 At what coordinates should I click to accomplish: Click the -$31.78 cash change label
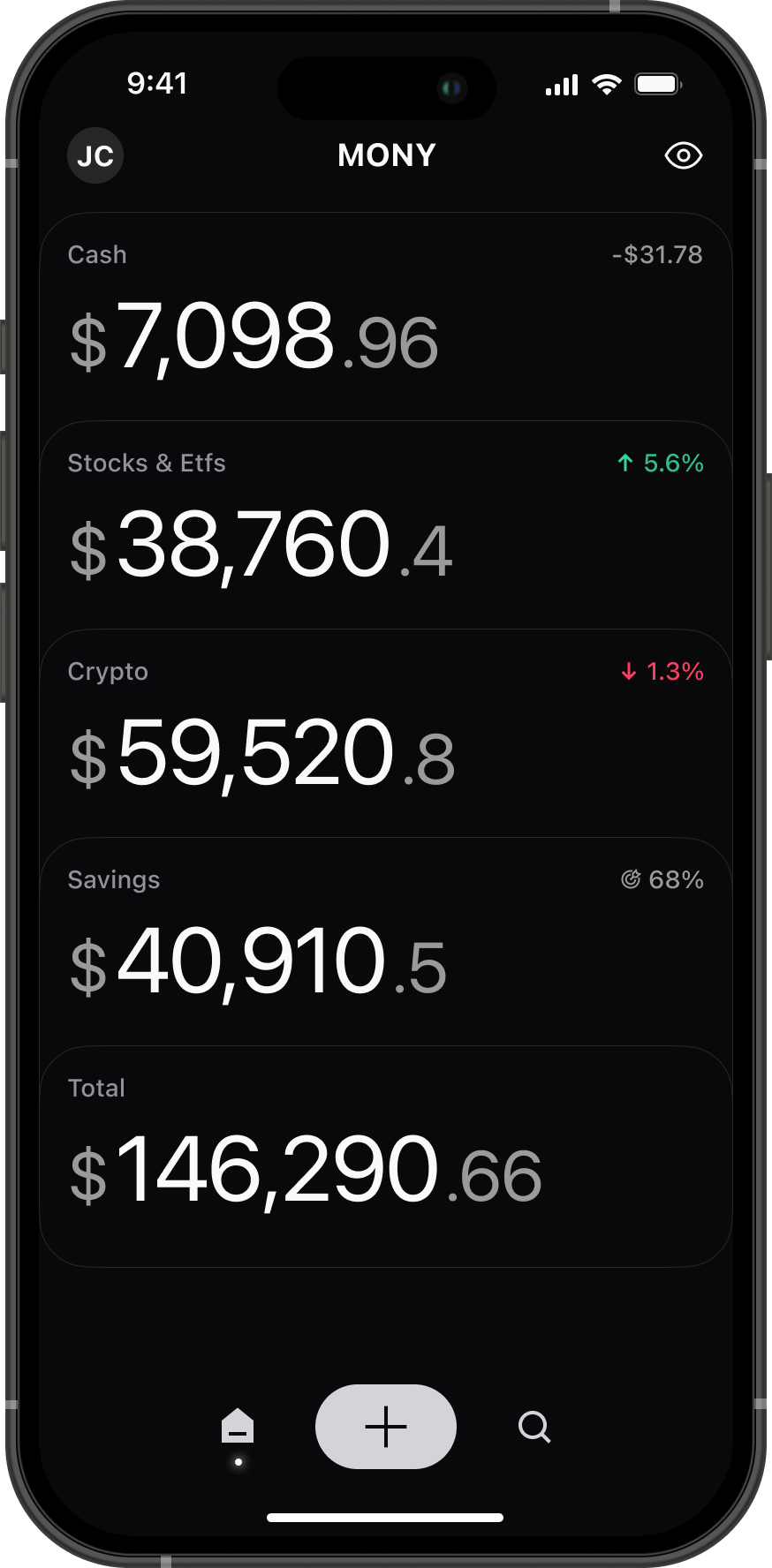[658, 255]
